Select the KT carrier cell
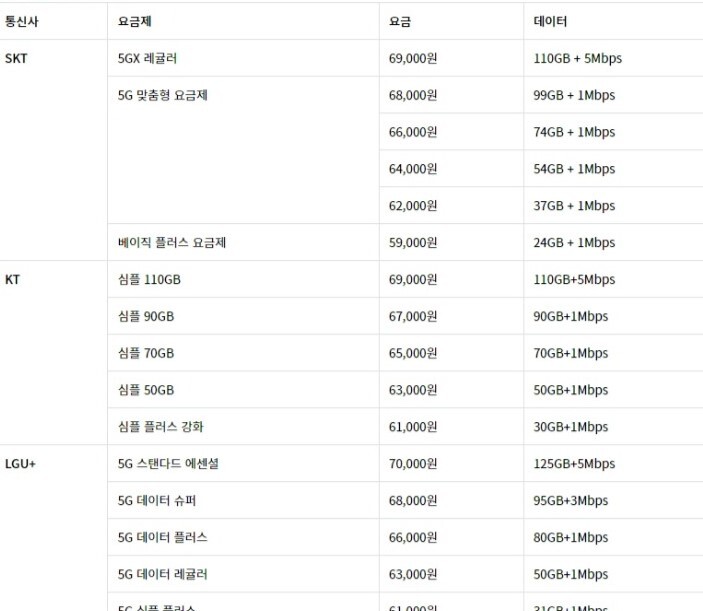 coord(12,279)
